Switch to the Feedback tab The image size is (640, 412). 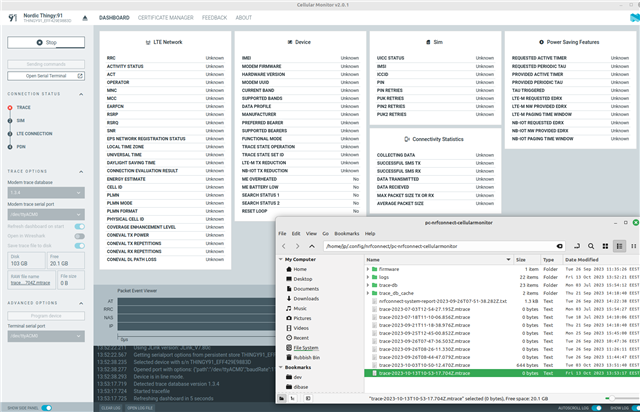(x=214, y=18)
